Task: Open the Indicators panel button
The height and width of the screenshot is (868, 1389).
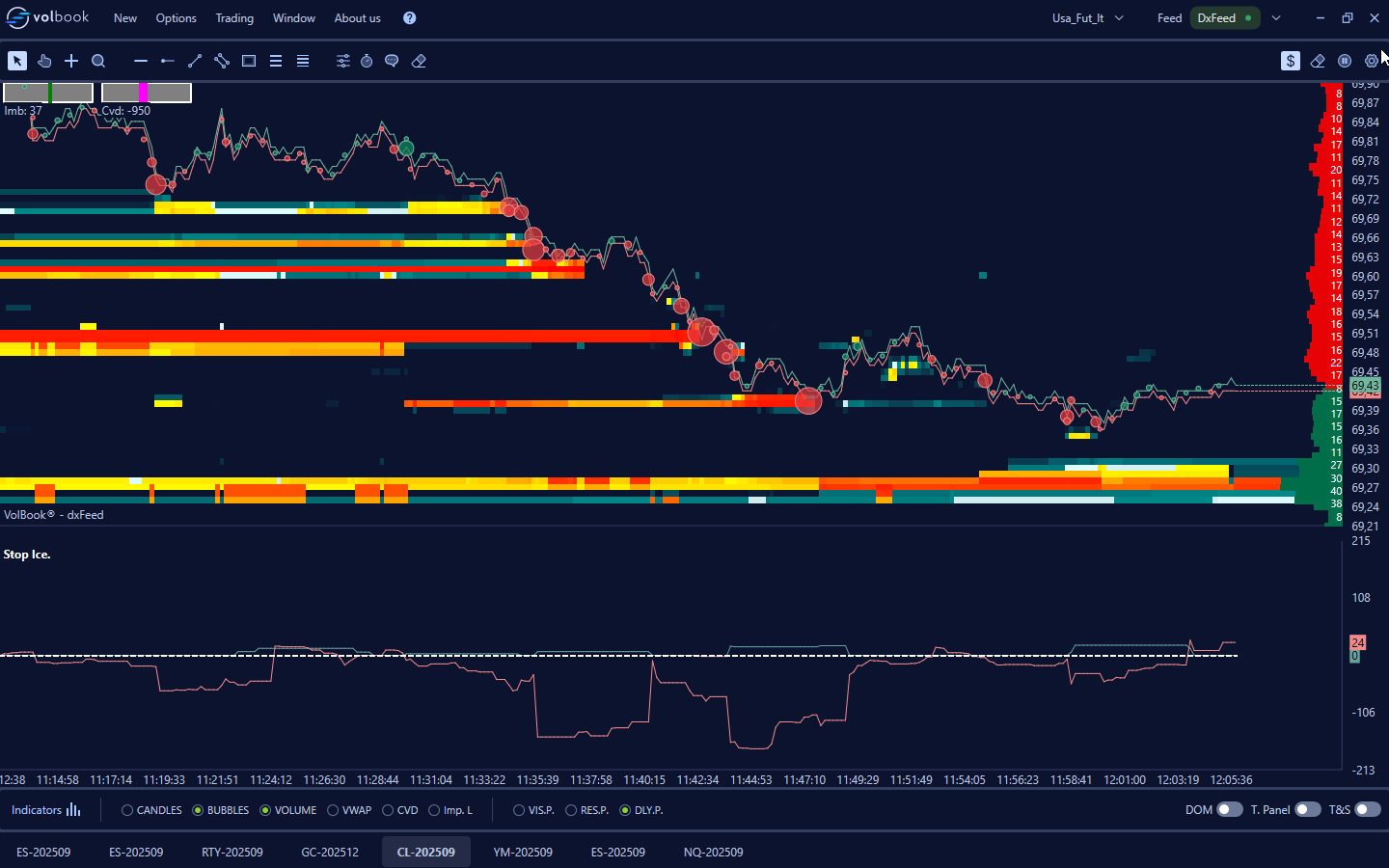Action: (46, 810)
